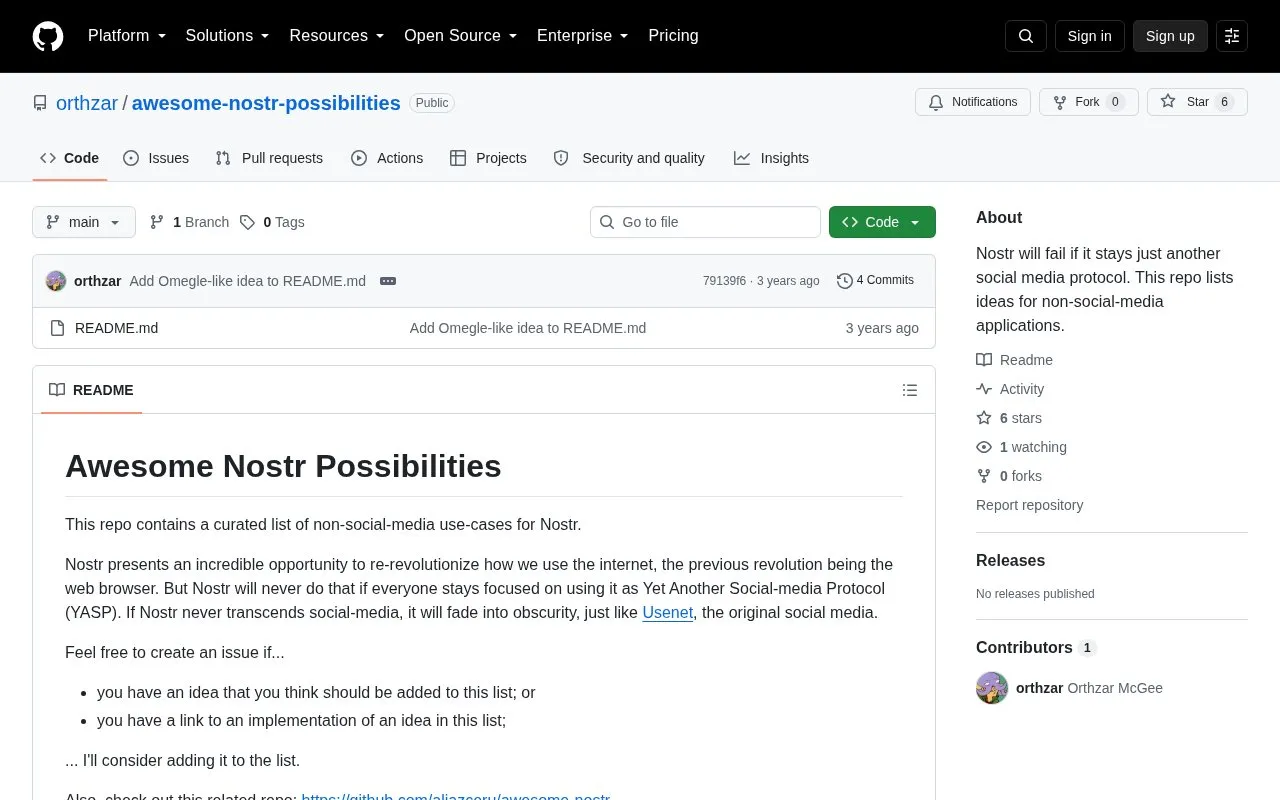Expand the Open Source menu
Image resolution: width=1280 pixels, height=800 pixels.
click(x=461, y=36)
